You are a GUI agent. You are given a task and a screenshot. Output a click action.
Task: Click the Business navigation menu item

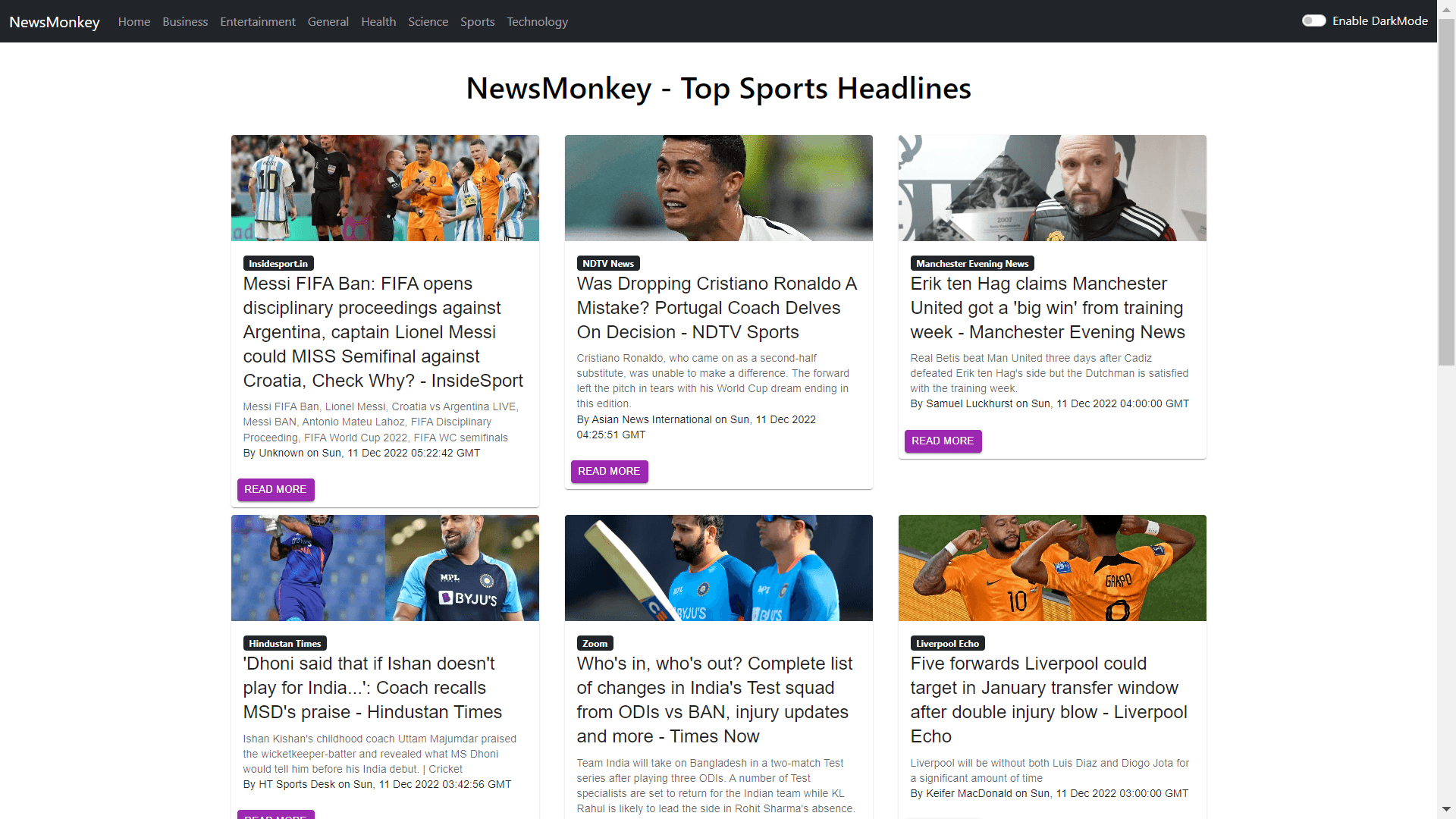click(x=184, y=21)
